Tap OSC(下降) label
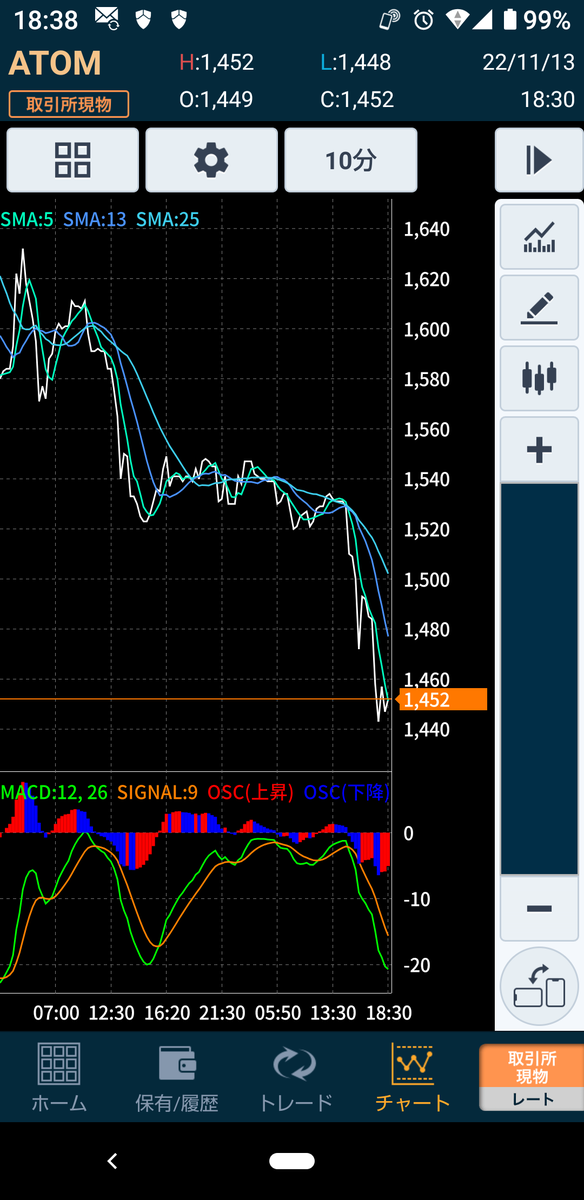 point(347,793)
